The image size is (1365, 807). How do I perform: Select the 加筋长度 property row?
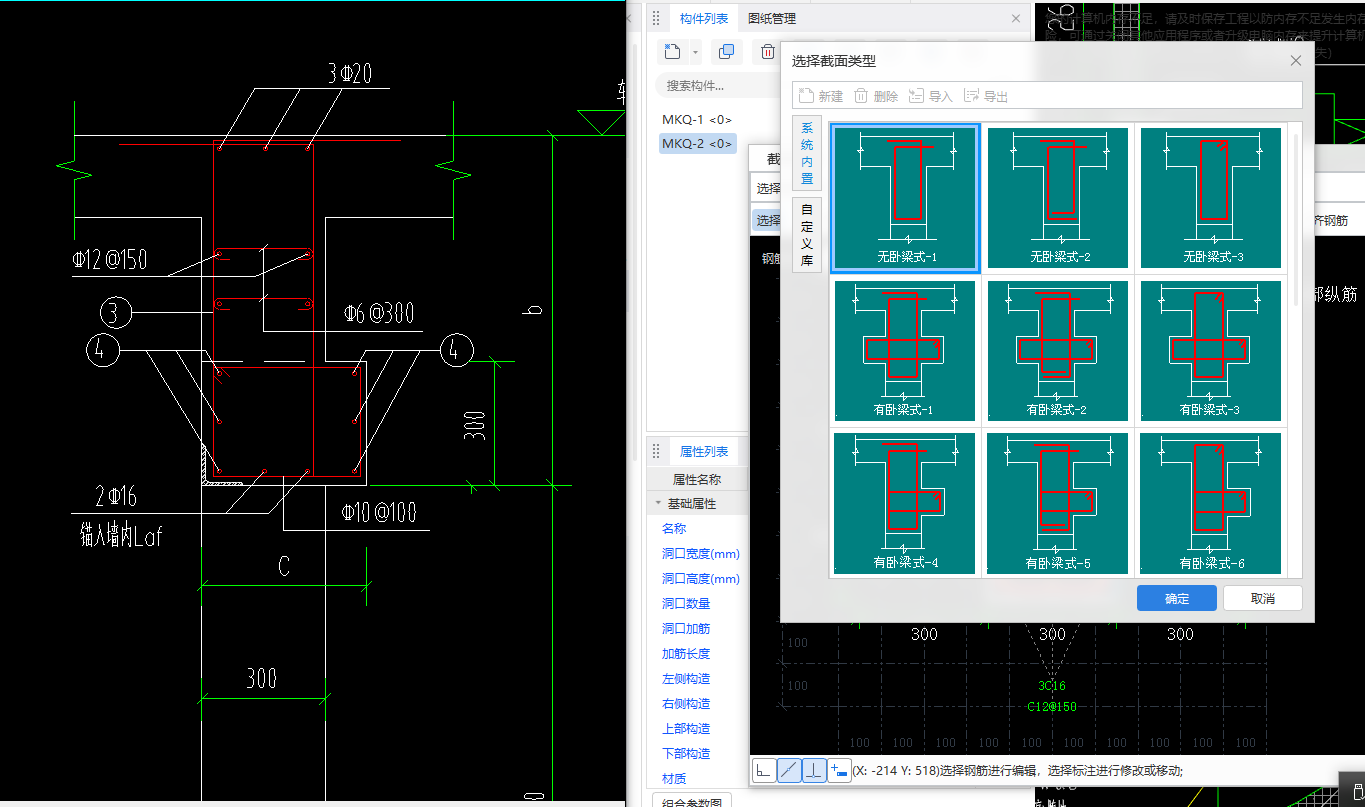point(697,653)
